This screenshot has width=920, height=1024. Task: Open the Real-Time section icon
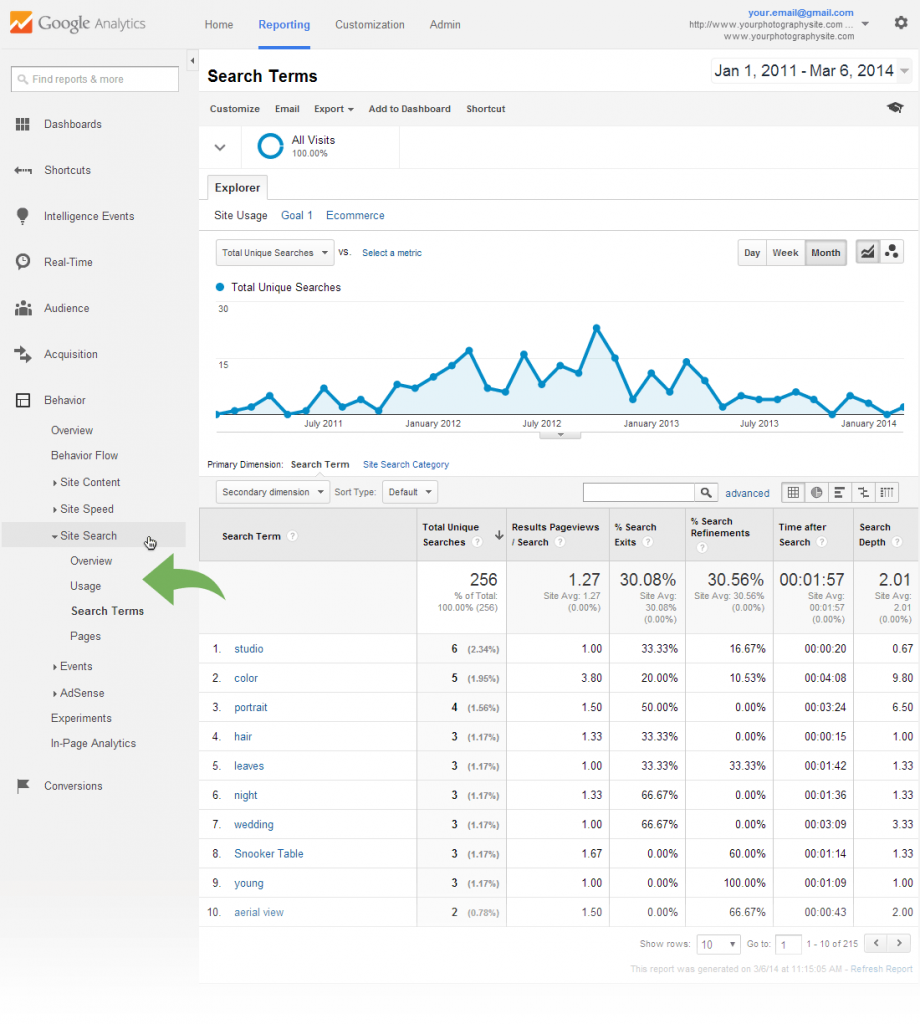coord(22,262)
